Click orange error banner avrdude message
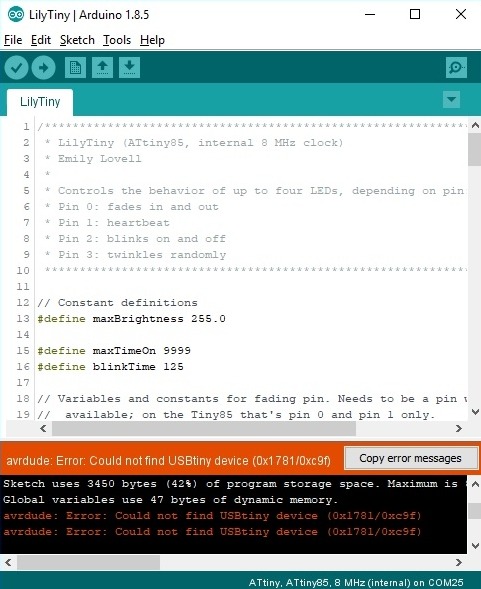The width and height of the screenshot is (481, 589). point(168,461)
